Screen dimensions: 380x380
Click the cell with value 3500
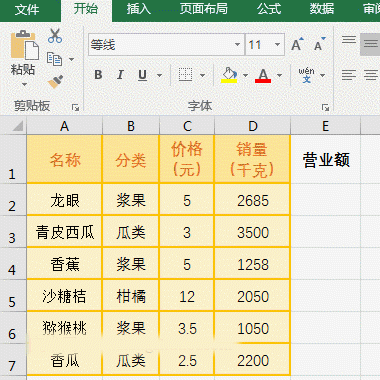click(x=253, y=232)
